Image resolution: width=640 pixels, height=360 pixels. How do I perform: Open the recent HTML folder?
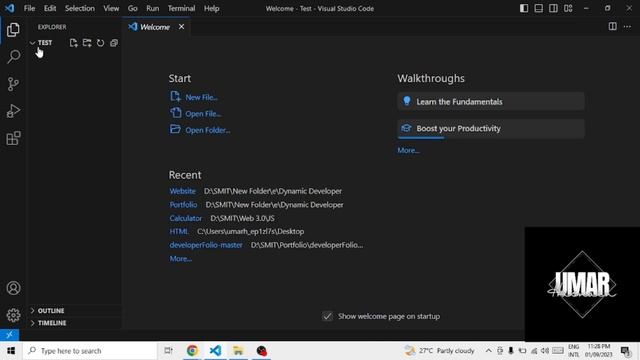point(179,231)
